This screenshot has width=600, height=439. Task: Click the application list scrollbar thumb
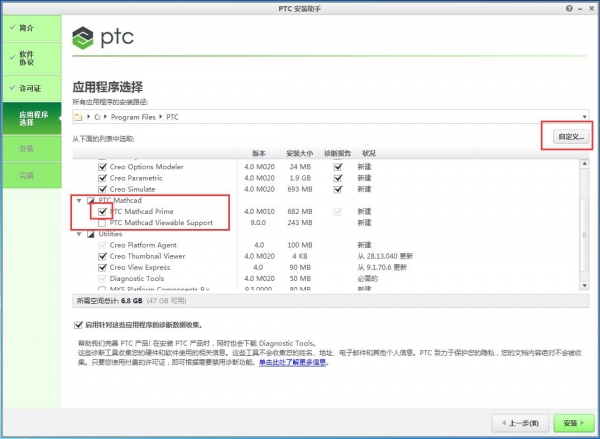point(584,235)
